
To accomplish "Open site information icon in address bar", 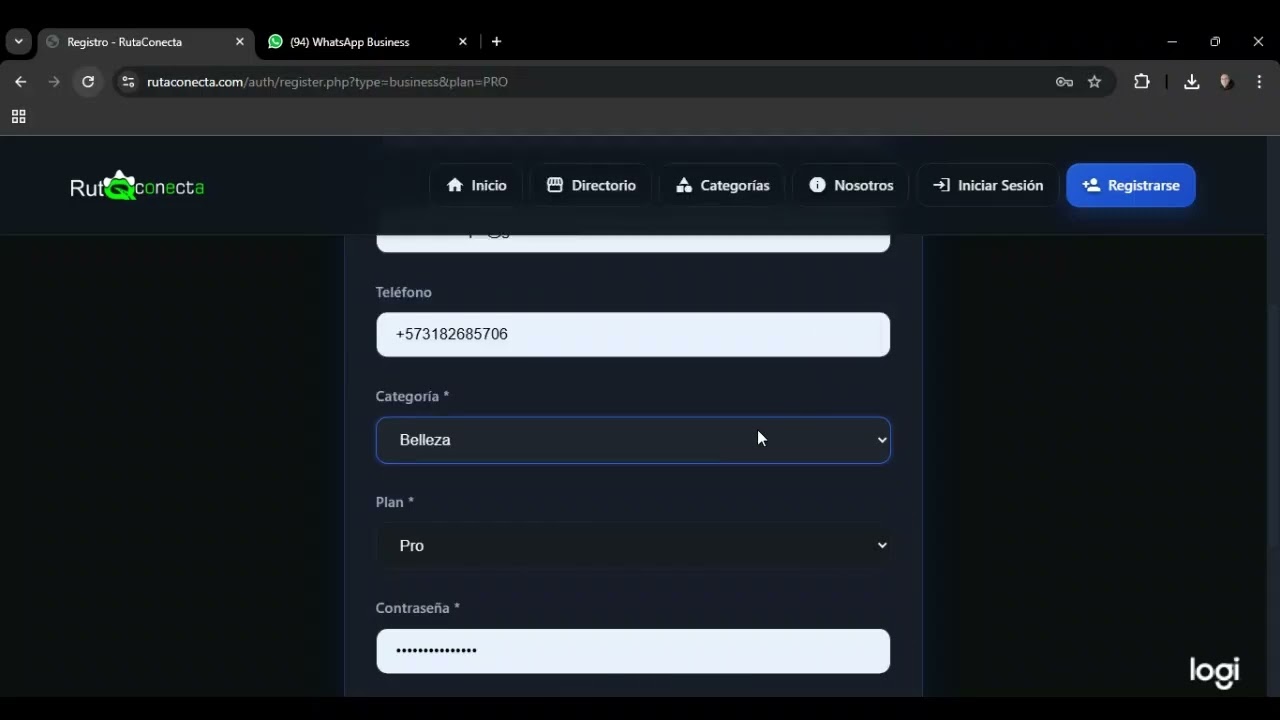I will (127, 82).
